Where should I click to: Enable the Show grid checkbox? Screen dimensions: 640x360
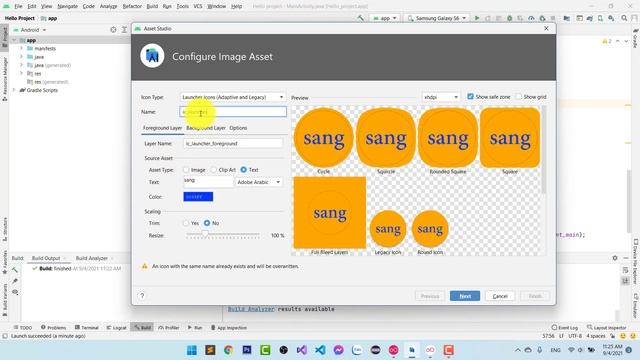click(518, 97)
